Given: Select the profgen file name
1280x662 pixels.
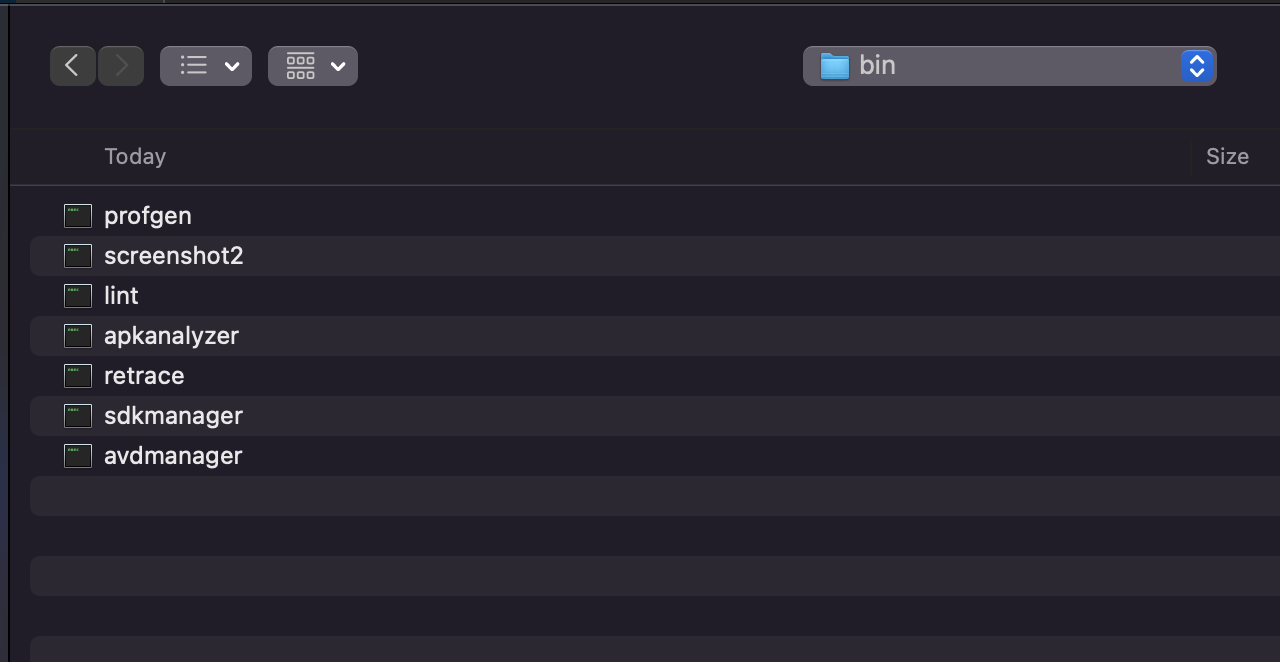Looking at the screenshot, I should click(x=148, y=216).
